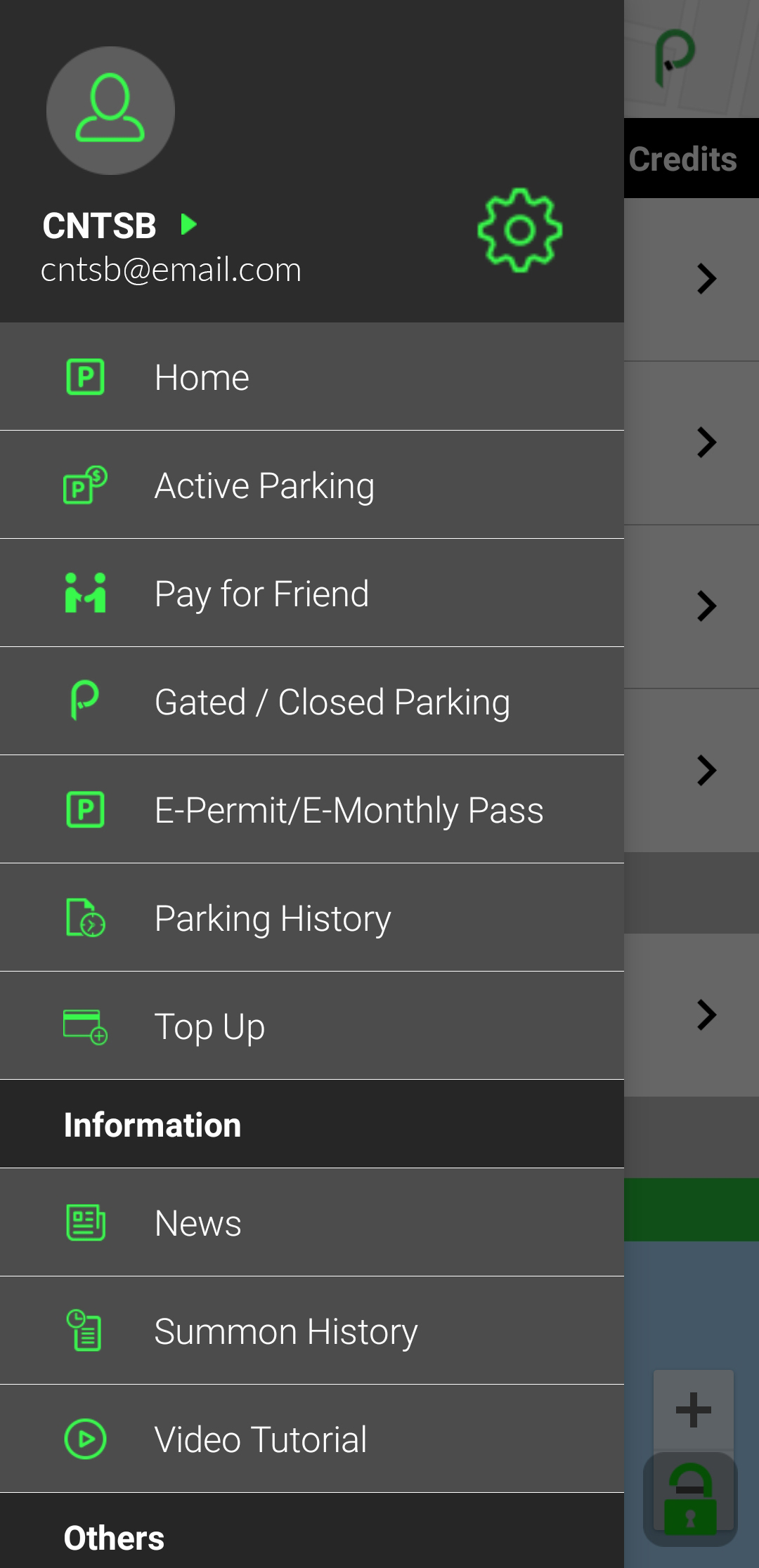The width and height of the screenshot is (759, 1568).
Task: Click the parking logo at top right
Action: (x=675, y=58)
